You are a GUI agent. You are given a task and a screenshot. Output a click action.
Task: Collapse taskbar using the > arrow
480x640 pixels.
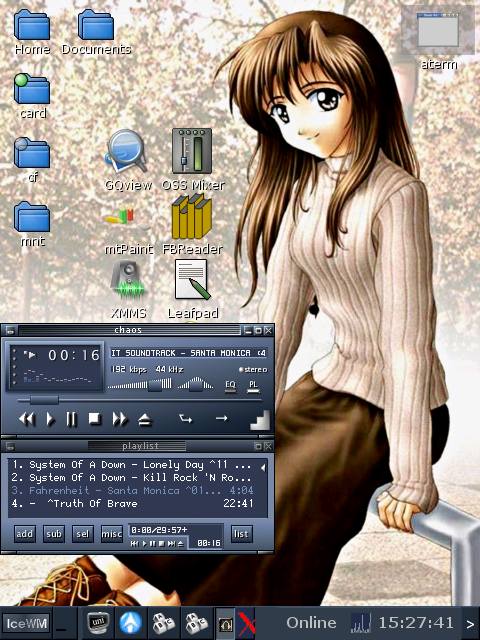[x=470, y=624]
